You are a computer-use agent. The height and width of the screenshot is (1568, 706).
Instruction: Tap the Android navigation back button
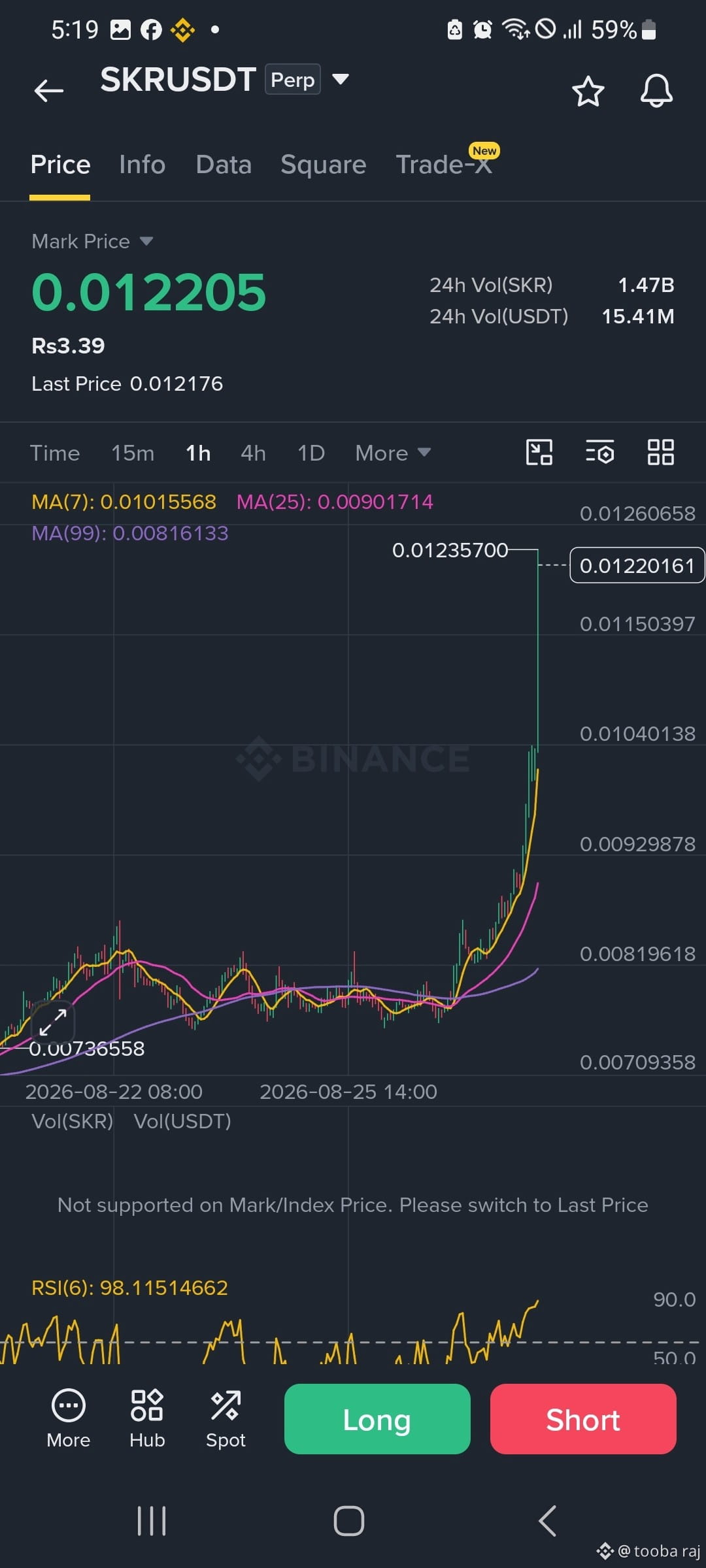pyautogui.click(x=548, y=1521)
